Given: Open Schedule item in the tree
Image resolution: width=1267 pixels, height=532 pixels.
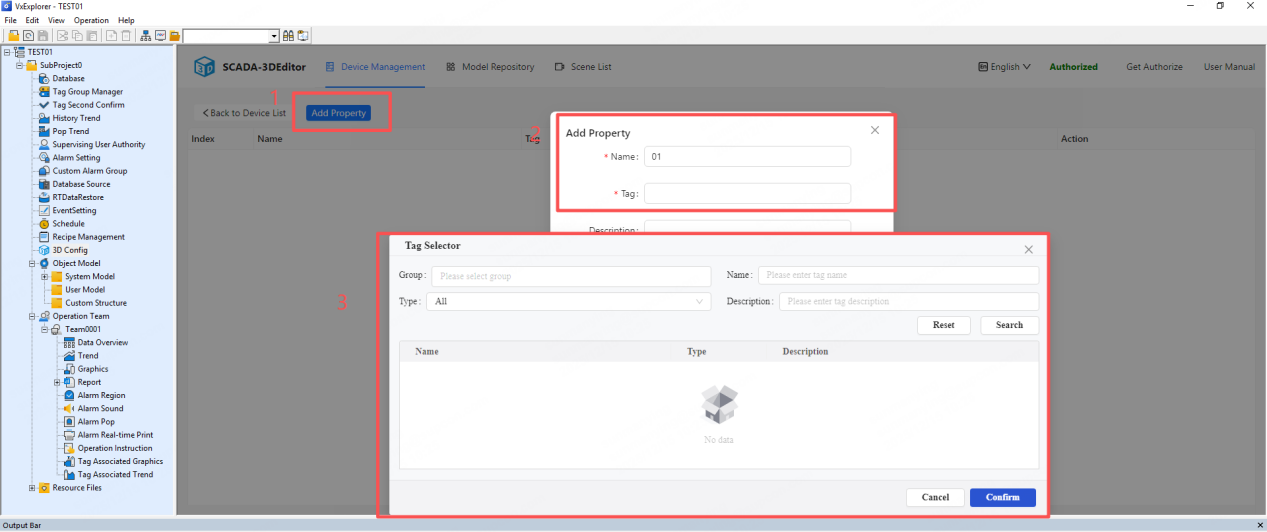Looking at the screenshot, I should pyautogui.click(x=68, y=224).
